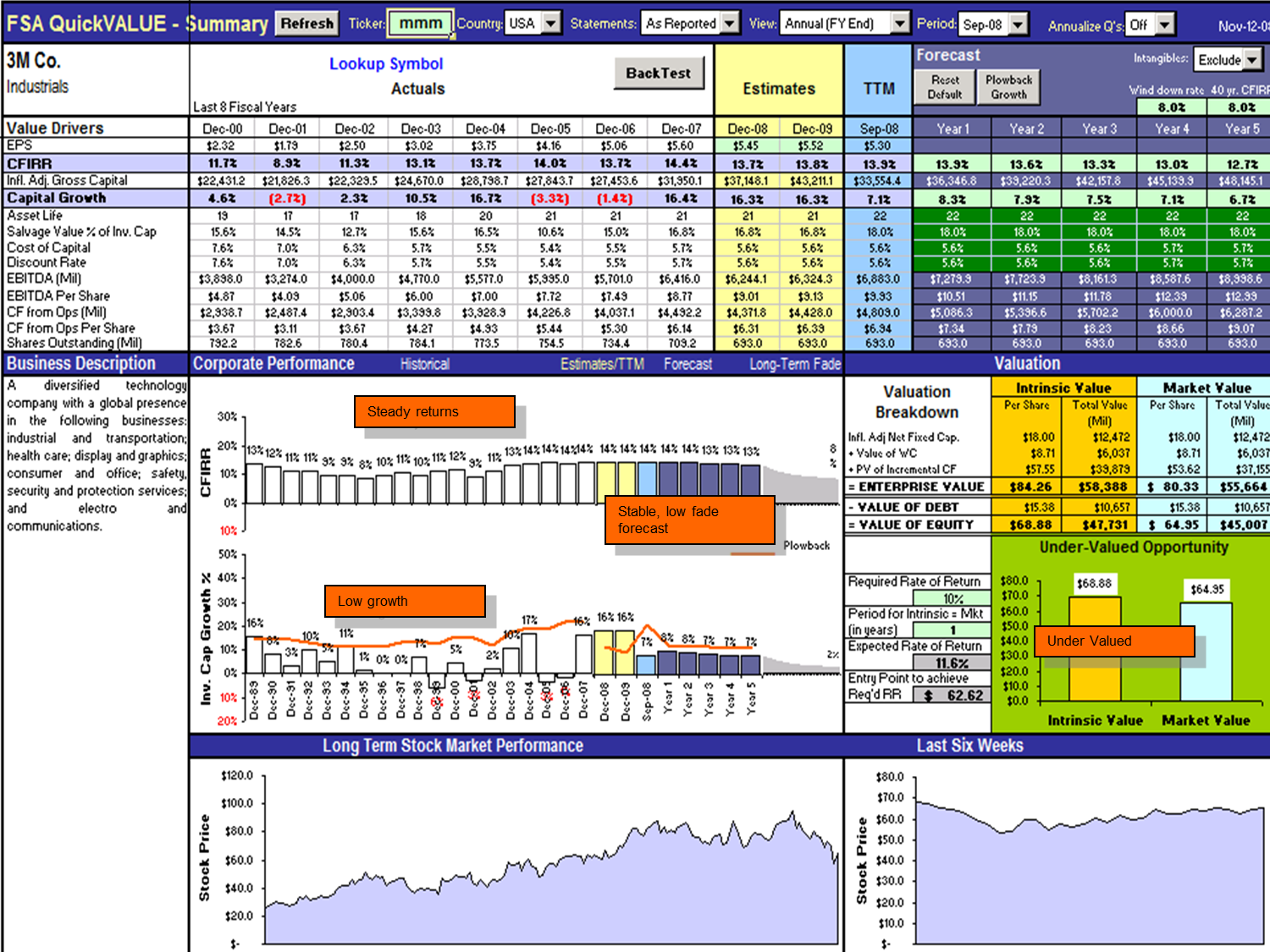Screen dimensions: 1270x952
Task: Select the Infl. Adj. Gross Capital $31,950.1 cell
Action: pos(682,181)
